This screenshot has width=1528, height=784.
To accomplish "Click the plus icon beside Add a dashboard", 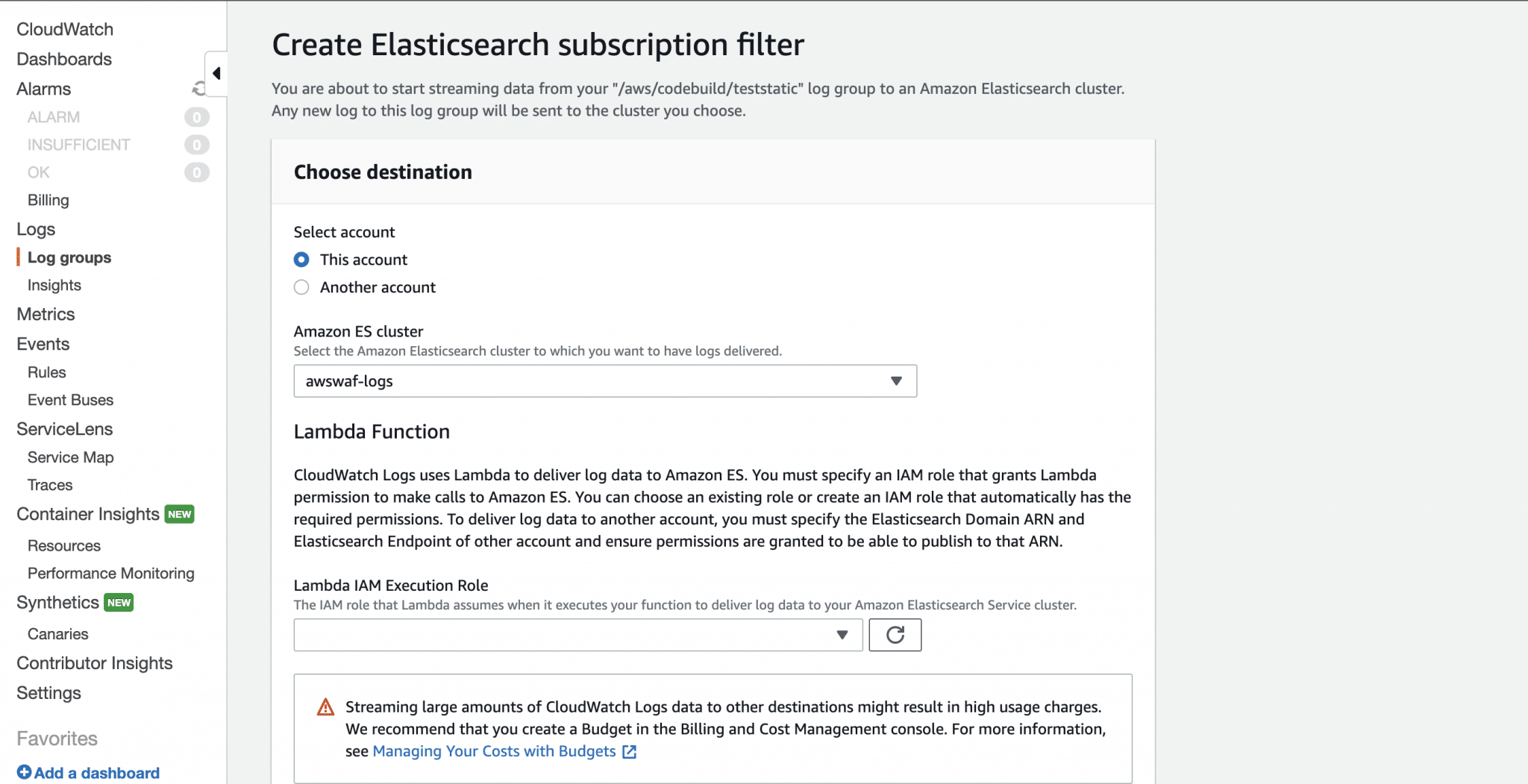I will [x=25, y=773].
